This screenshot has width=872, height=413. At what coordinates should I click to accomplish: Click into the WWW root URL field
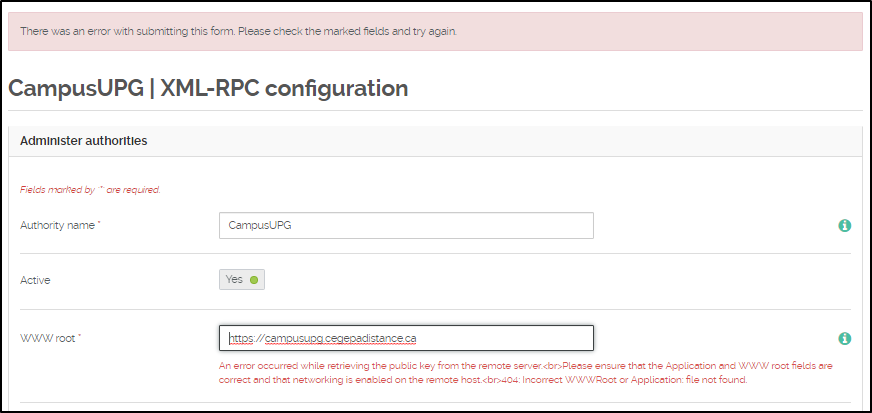point(405,338)
